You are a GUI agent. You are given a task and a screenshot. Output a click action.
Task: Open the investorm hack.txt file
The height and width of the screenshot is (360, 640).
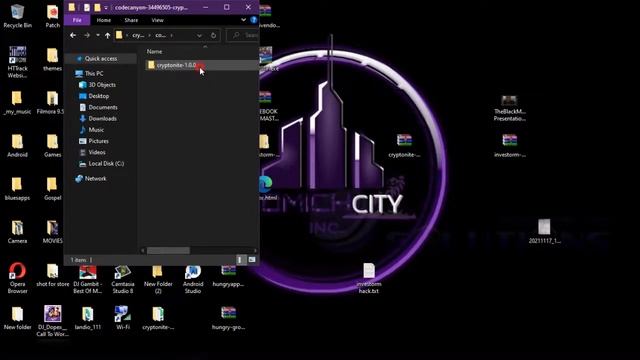tap(369, 278)
